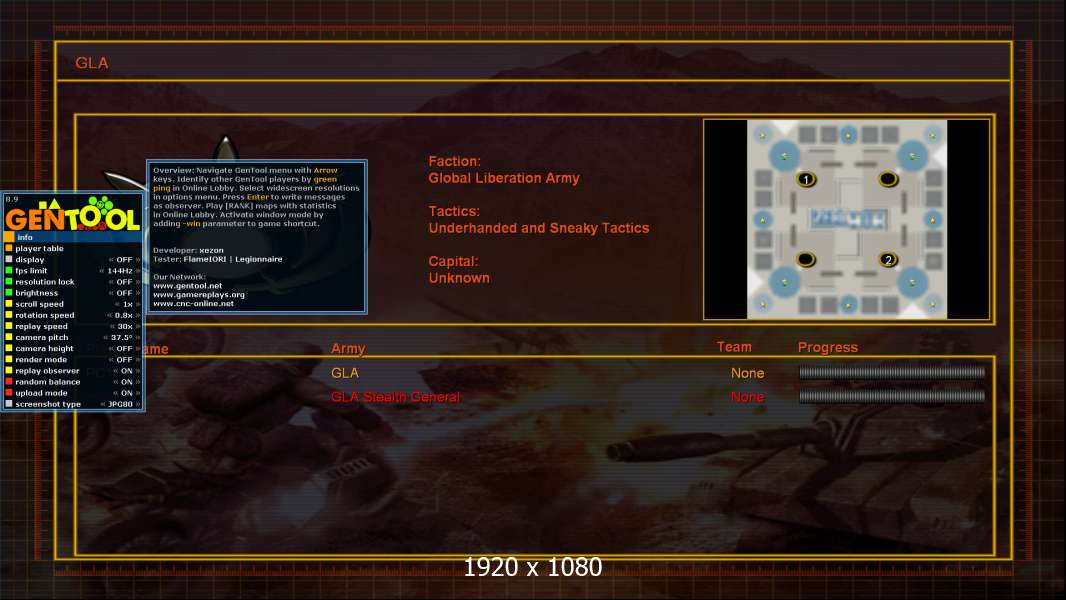Image resolution: width=1066 pixels, height=600 pixels.
Task: Change screenshot type with the left arrow
Action: click(103, 404)
